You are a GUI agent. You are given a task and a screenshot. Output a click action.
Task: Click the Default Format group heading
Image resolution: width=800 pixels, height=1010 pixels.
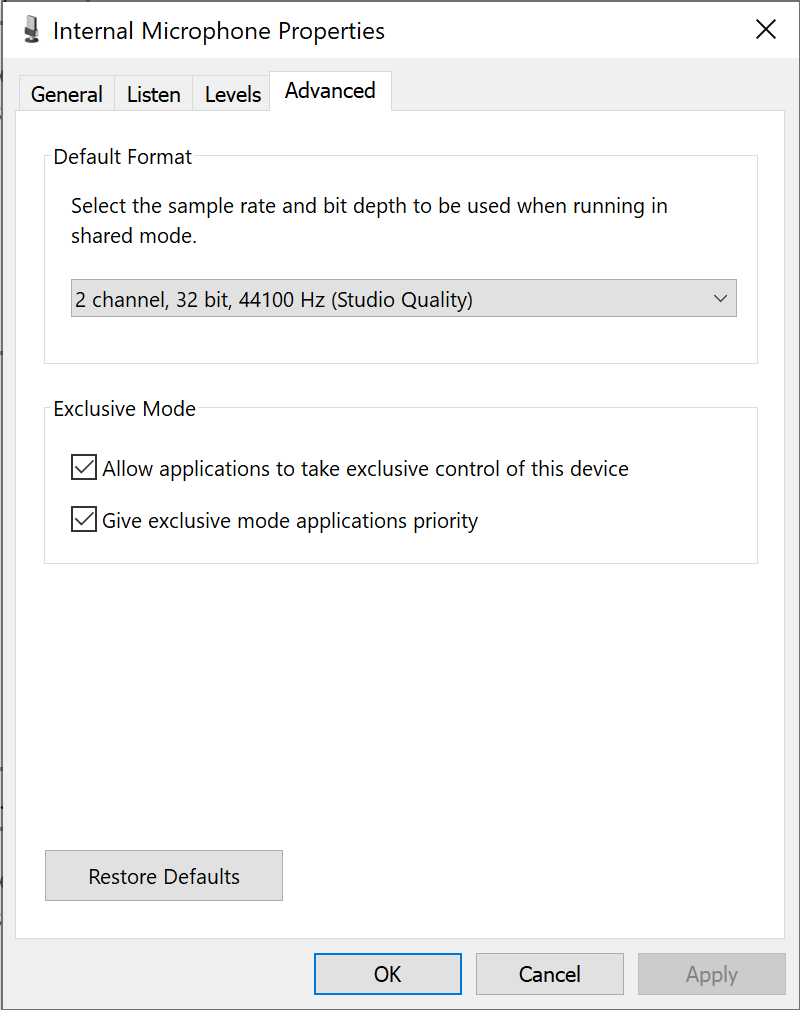coord(122,157)
